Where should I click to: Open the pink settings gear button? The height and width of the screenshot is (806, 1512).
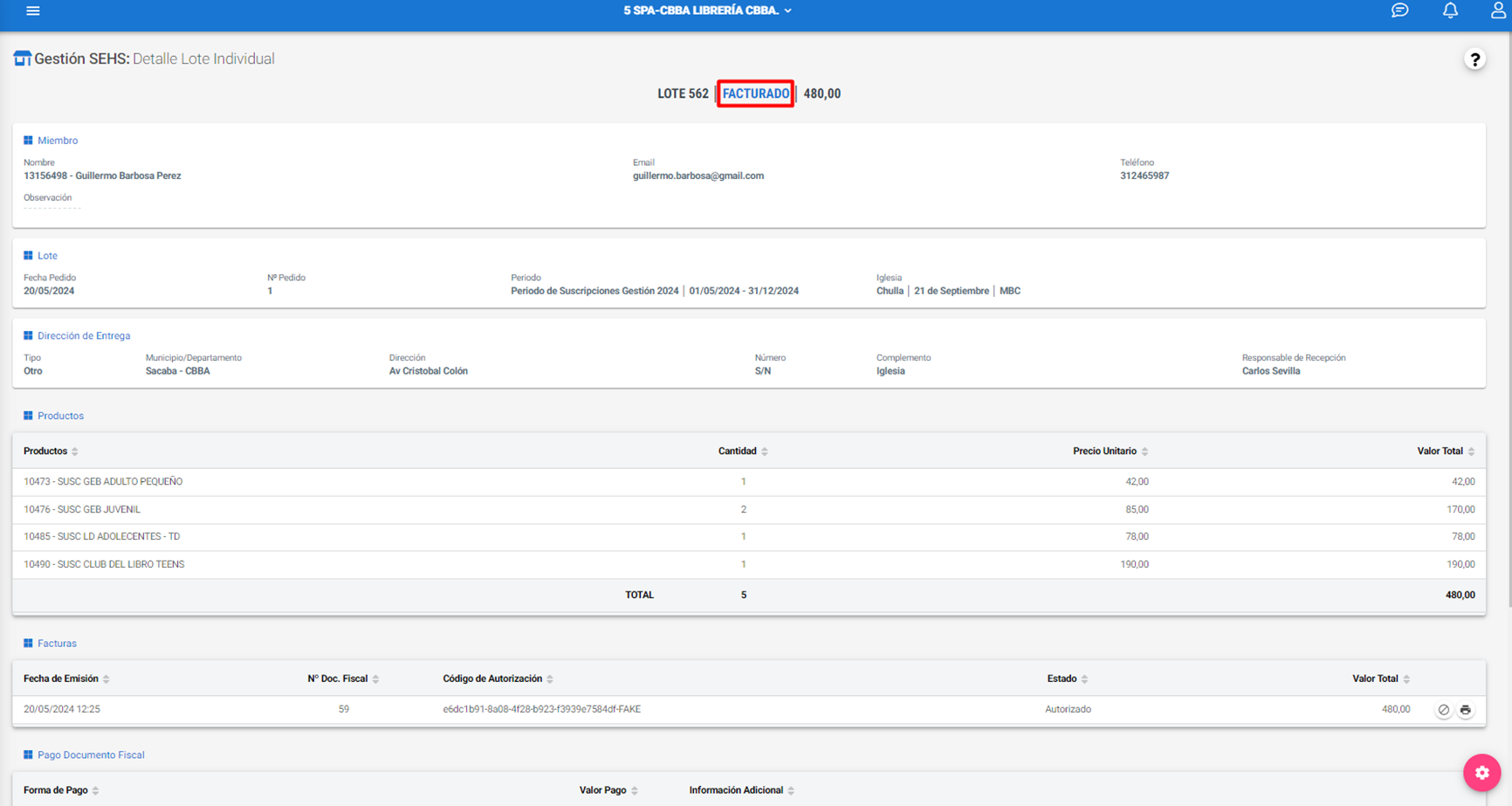pos(1481,773)
